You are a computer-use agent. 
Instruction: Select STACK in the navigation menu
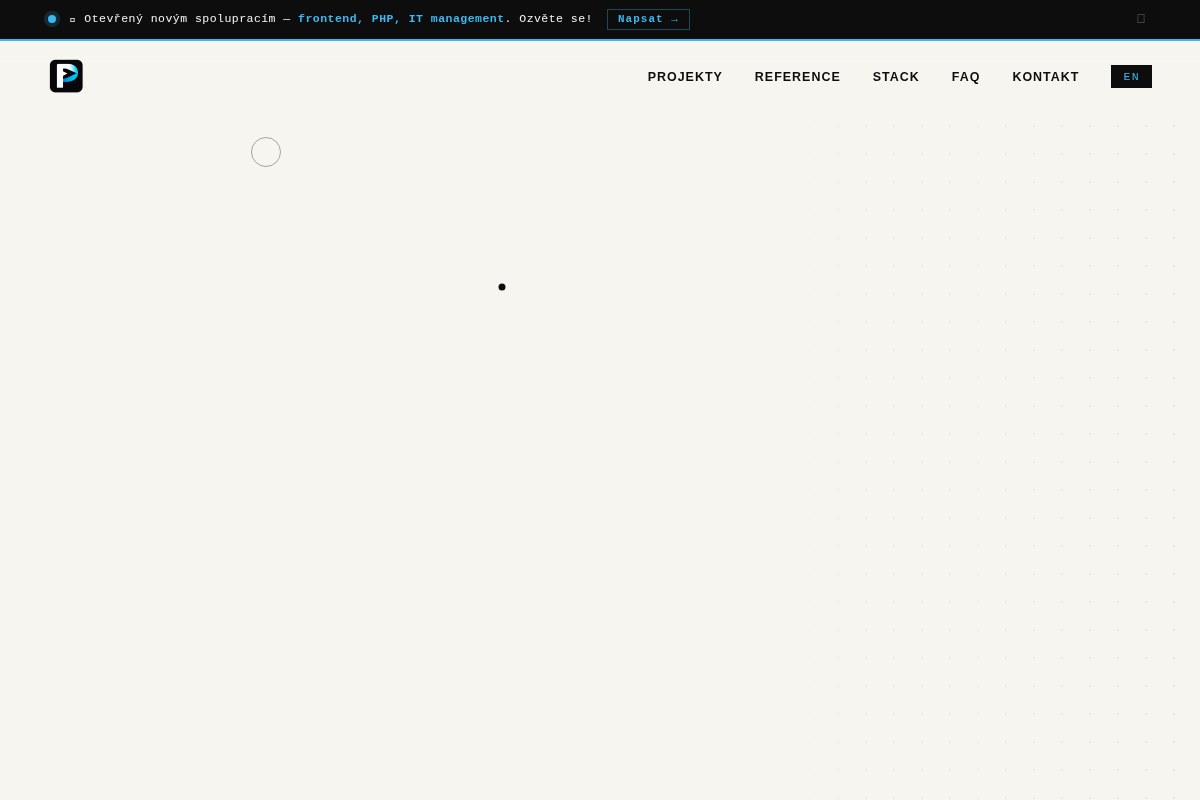[896, 77]
